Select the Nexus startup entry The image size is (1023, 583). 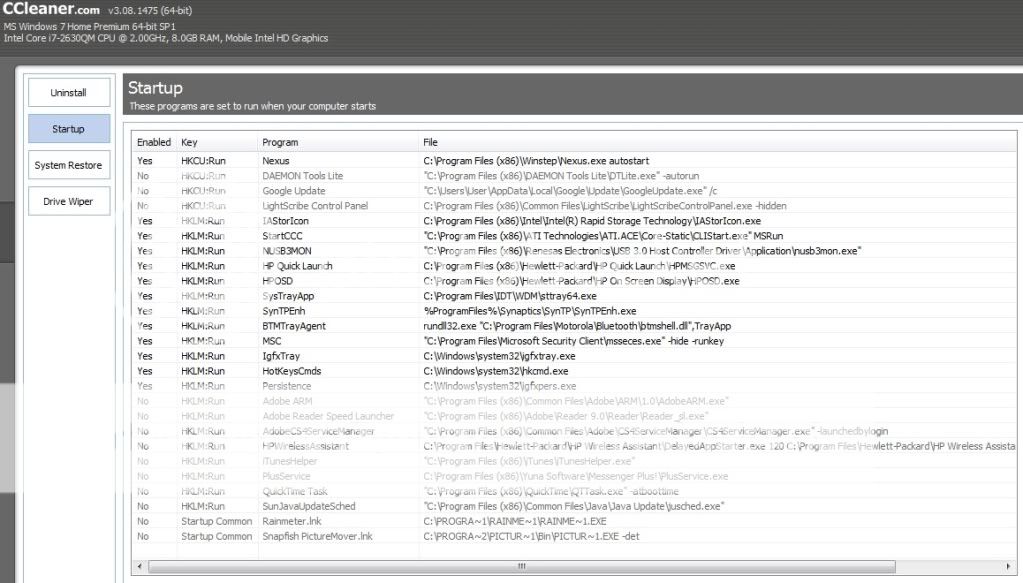coord(276,160)
